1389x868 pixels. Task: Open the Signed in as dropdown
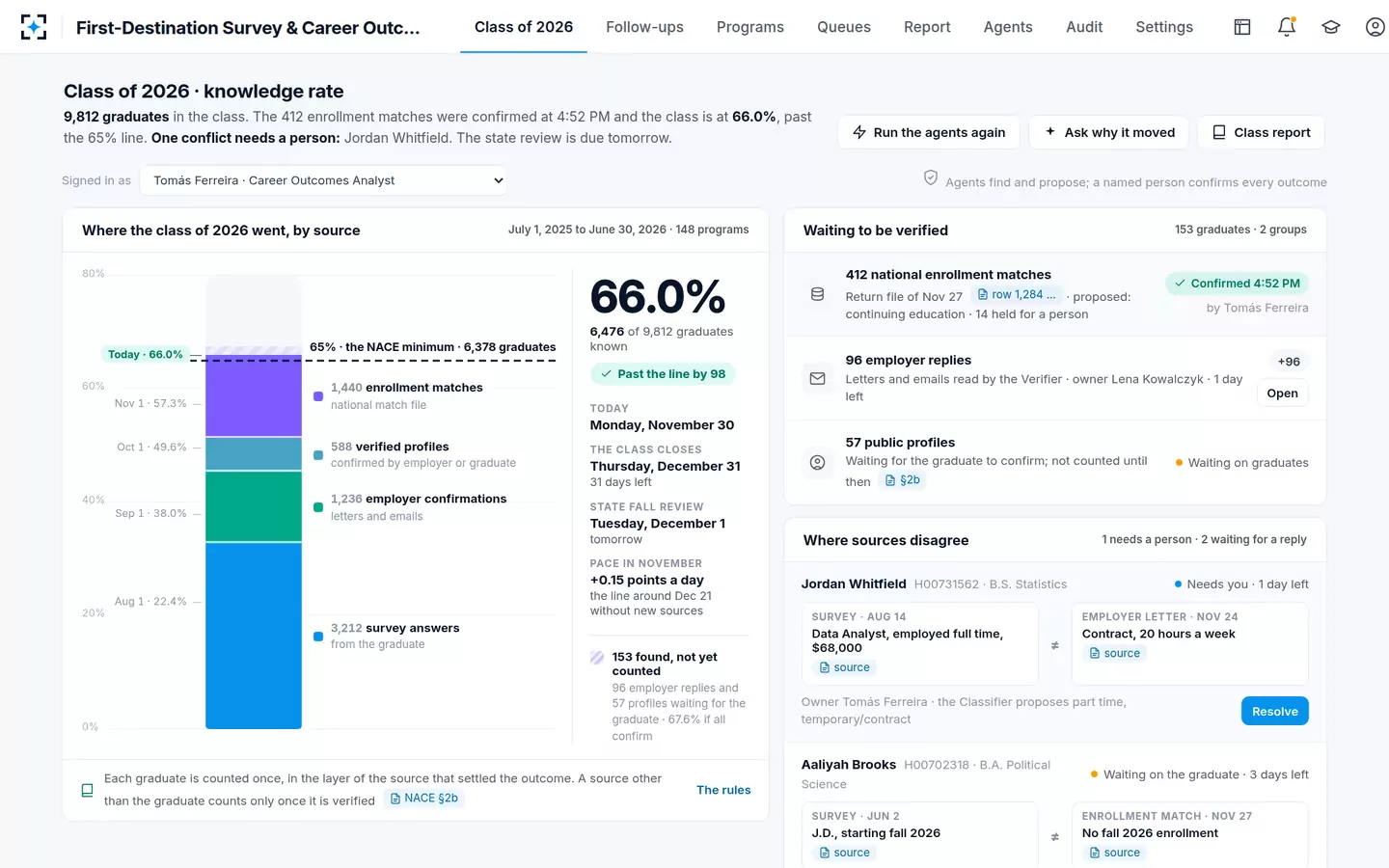[x=324, y=180]
